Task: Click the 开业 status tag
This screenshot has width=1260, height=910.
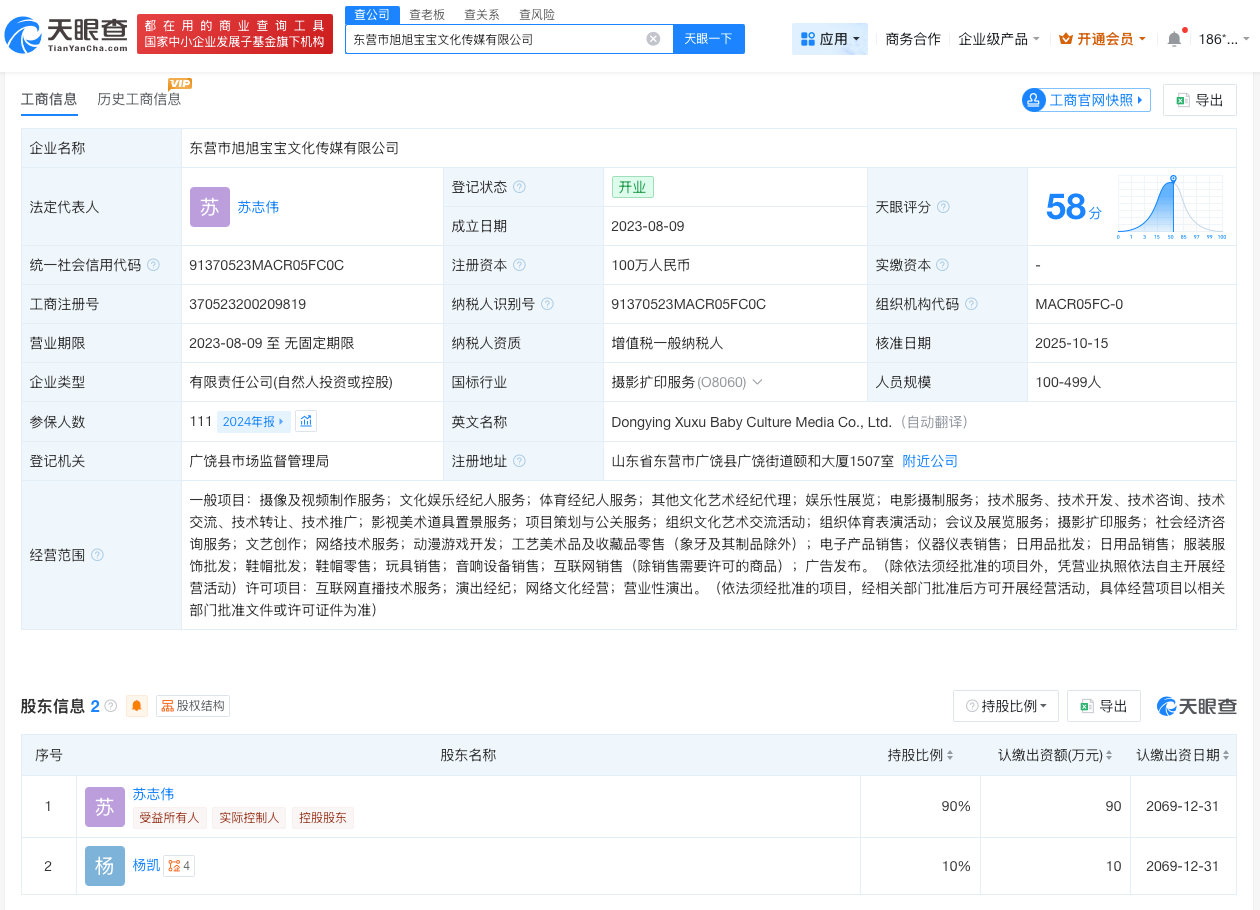Action: (632, 187)
